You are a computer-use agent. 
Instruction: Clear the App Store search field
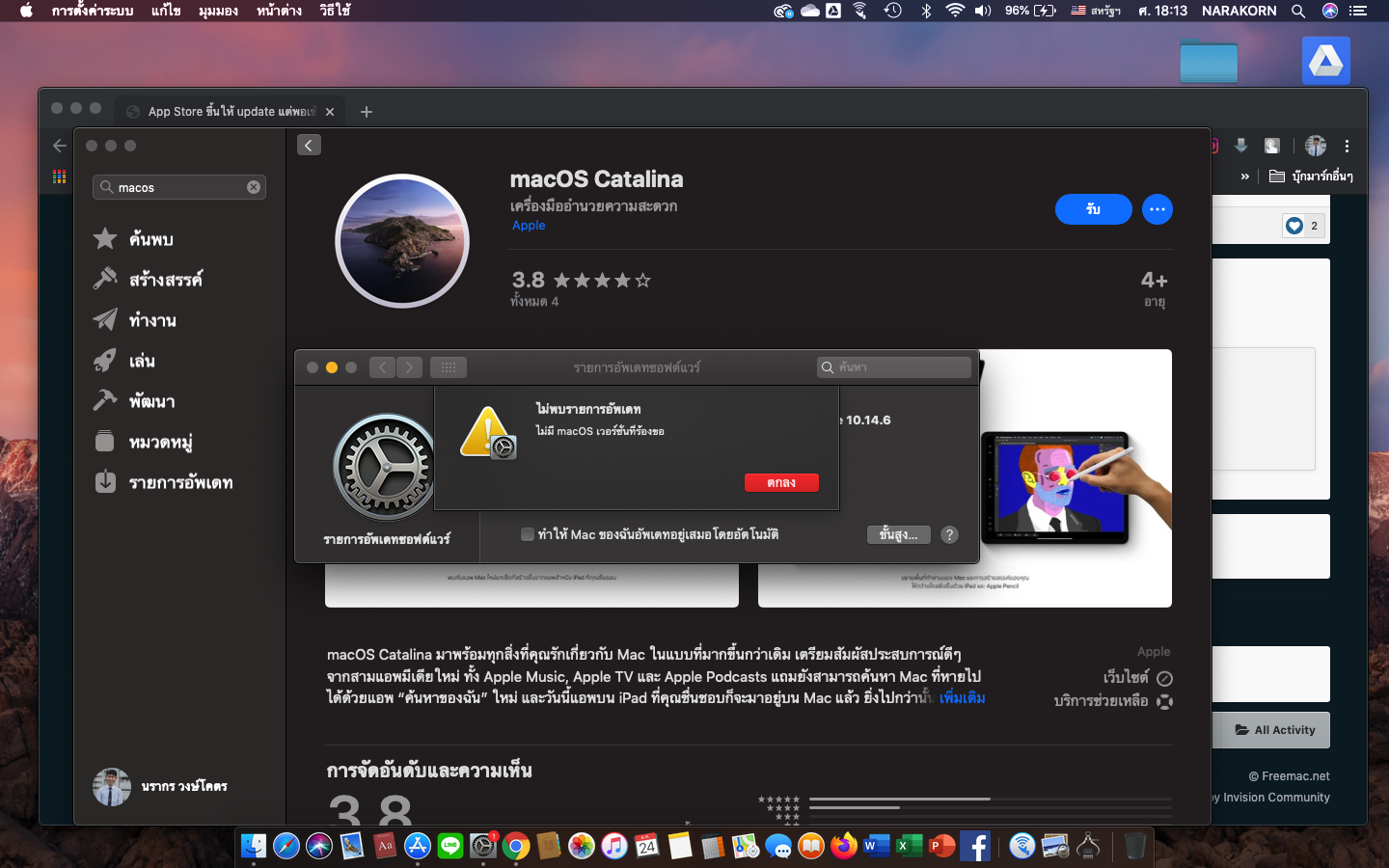tap(254, 187)
